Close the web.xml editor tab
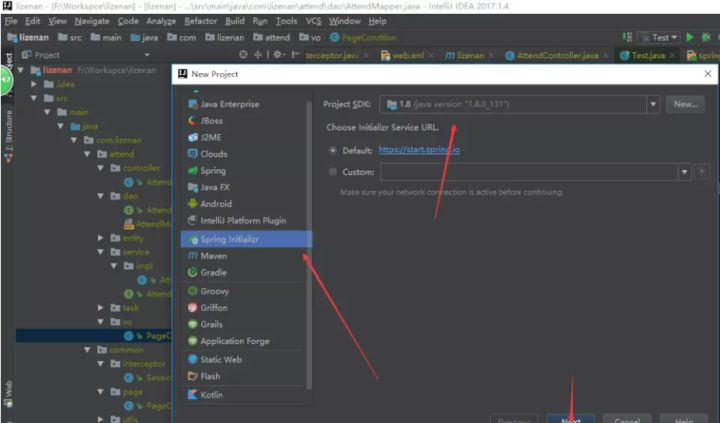 pos(431,56)
